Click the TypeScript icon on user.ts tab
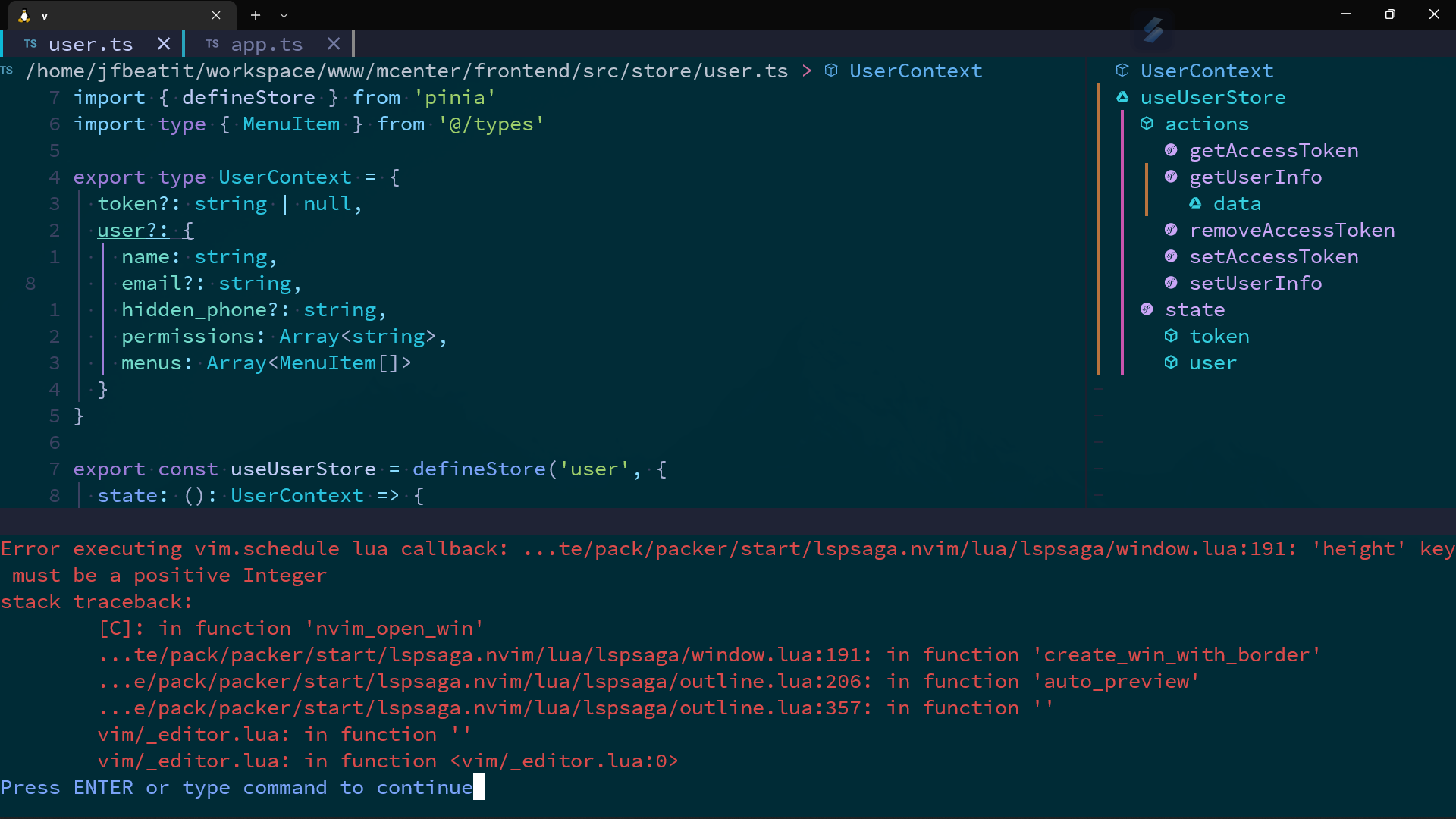Viewport: 1456px width, 819px height. (30, 44)
